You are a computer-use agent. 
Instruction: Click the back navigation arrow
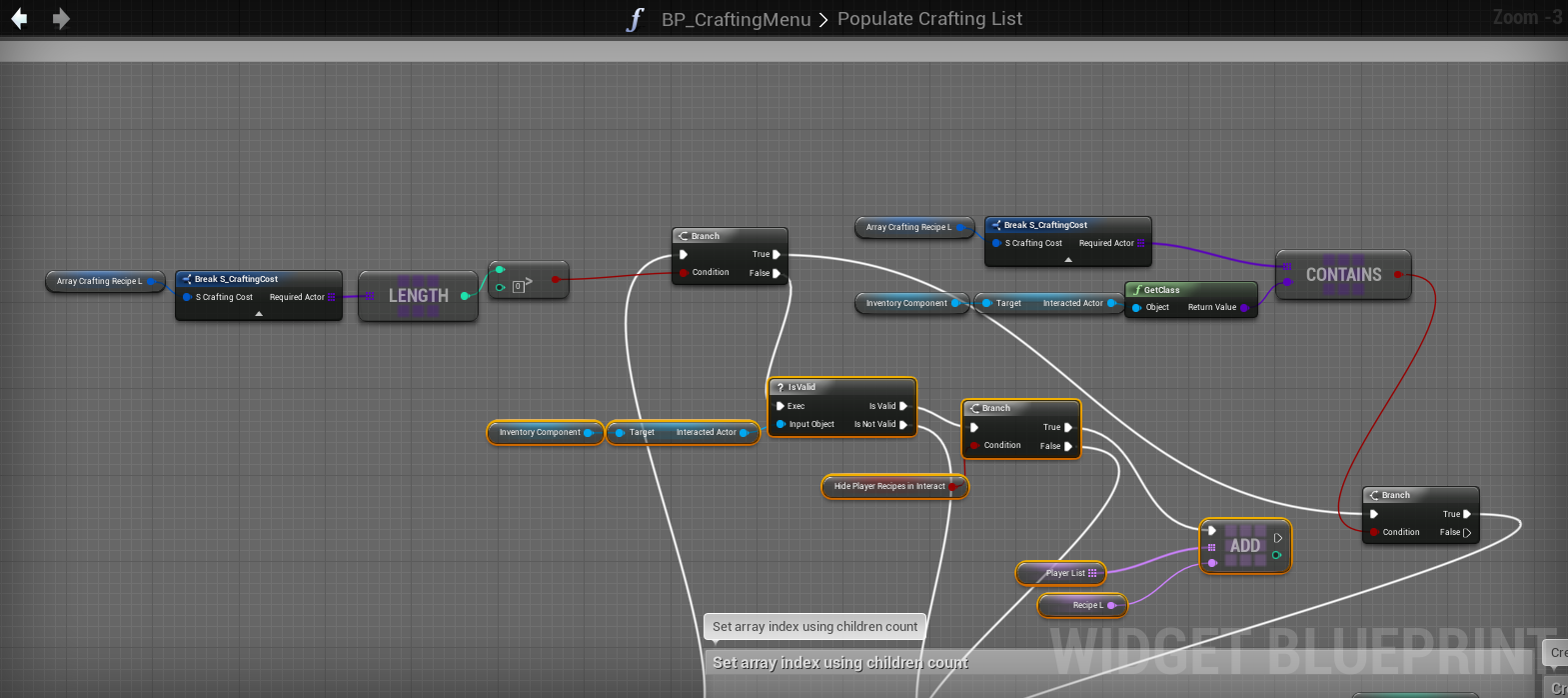click(19, 19)
